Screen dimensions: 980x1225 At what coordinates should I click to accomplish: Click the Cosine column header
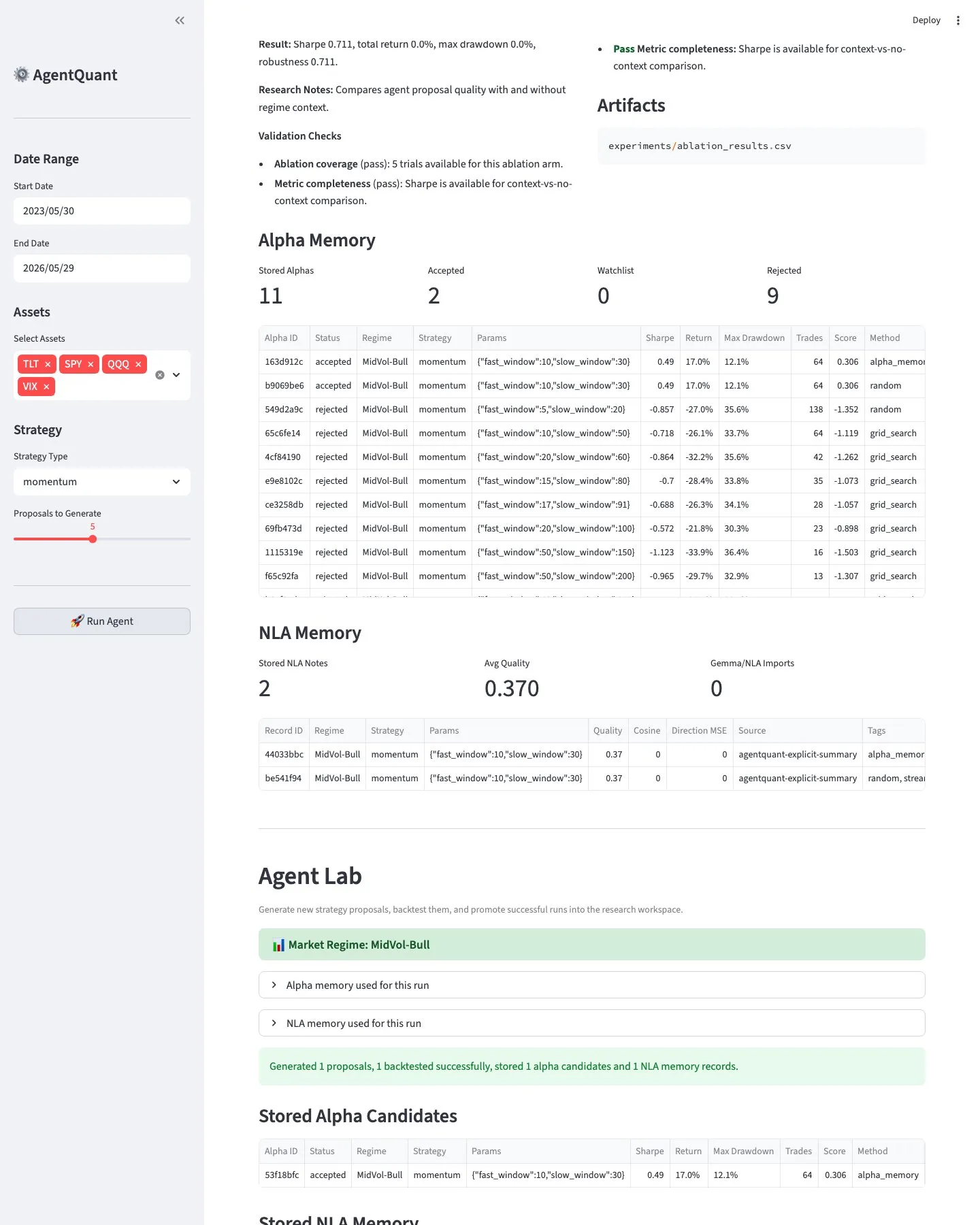[647, 731]
